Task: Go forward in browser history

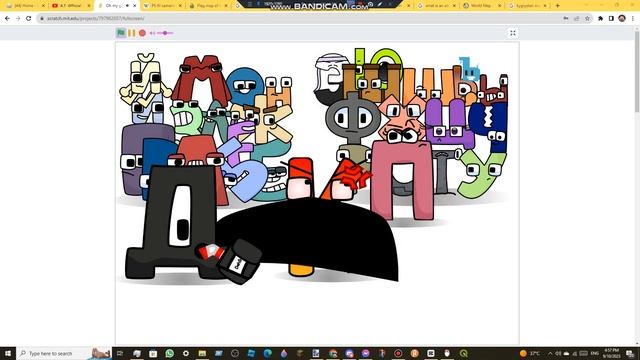Action: (18, 18)
